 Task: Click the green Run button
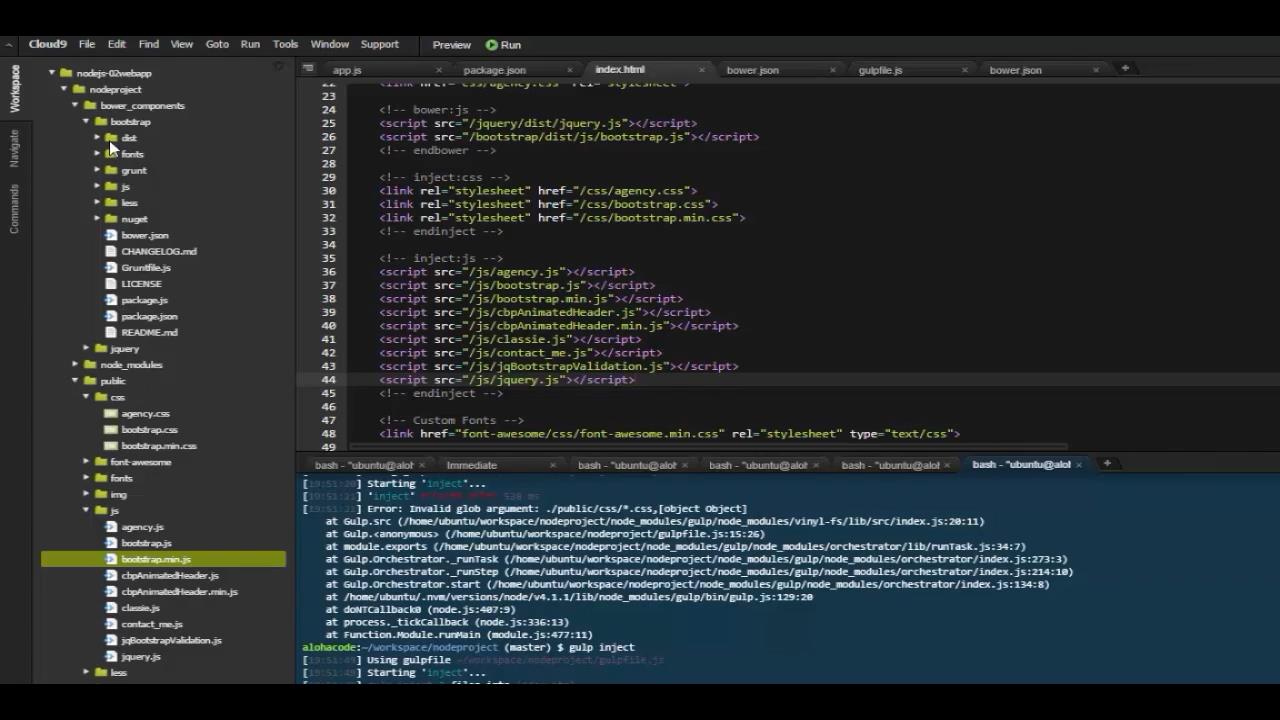click(504, 45)
